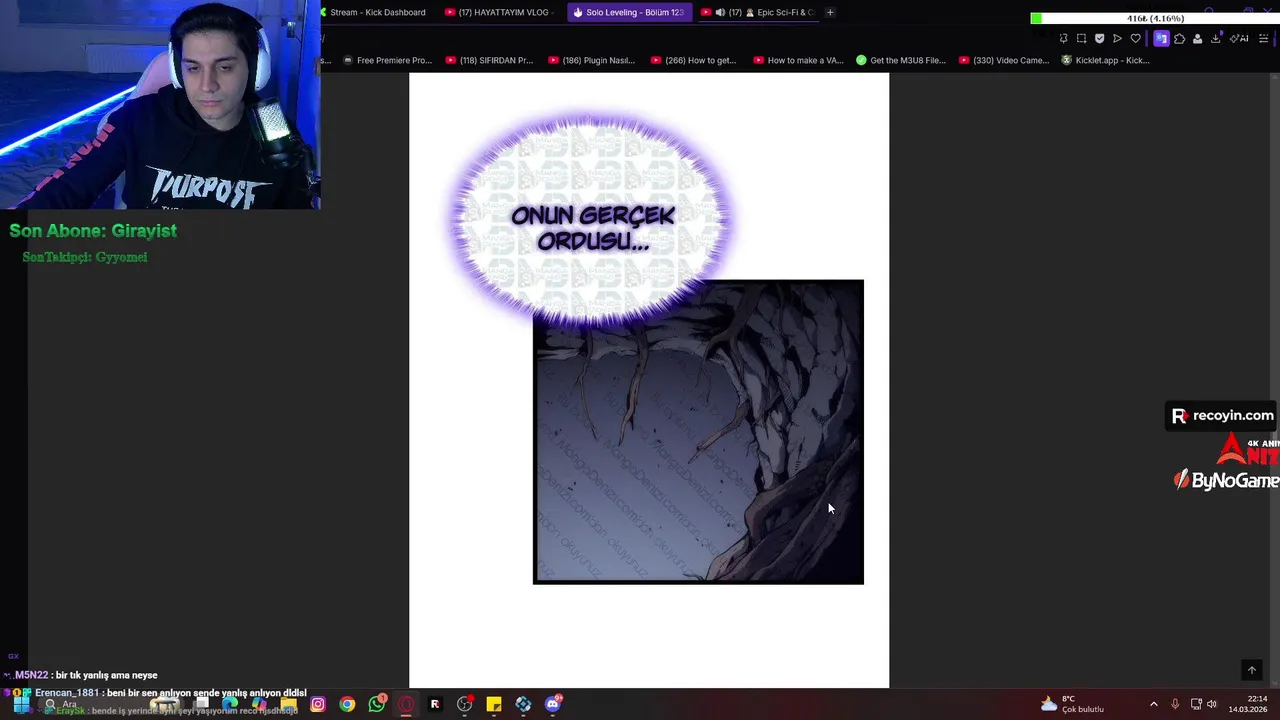Click the ByNoGame sponsor logo
The image size is (1280, 720).
point(1227,481)
